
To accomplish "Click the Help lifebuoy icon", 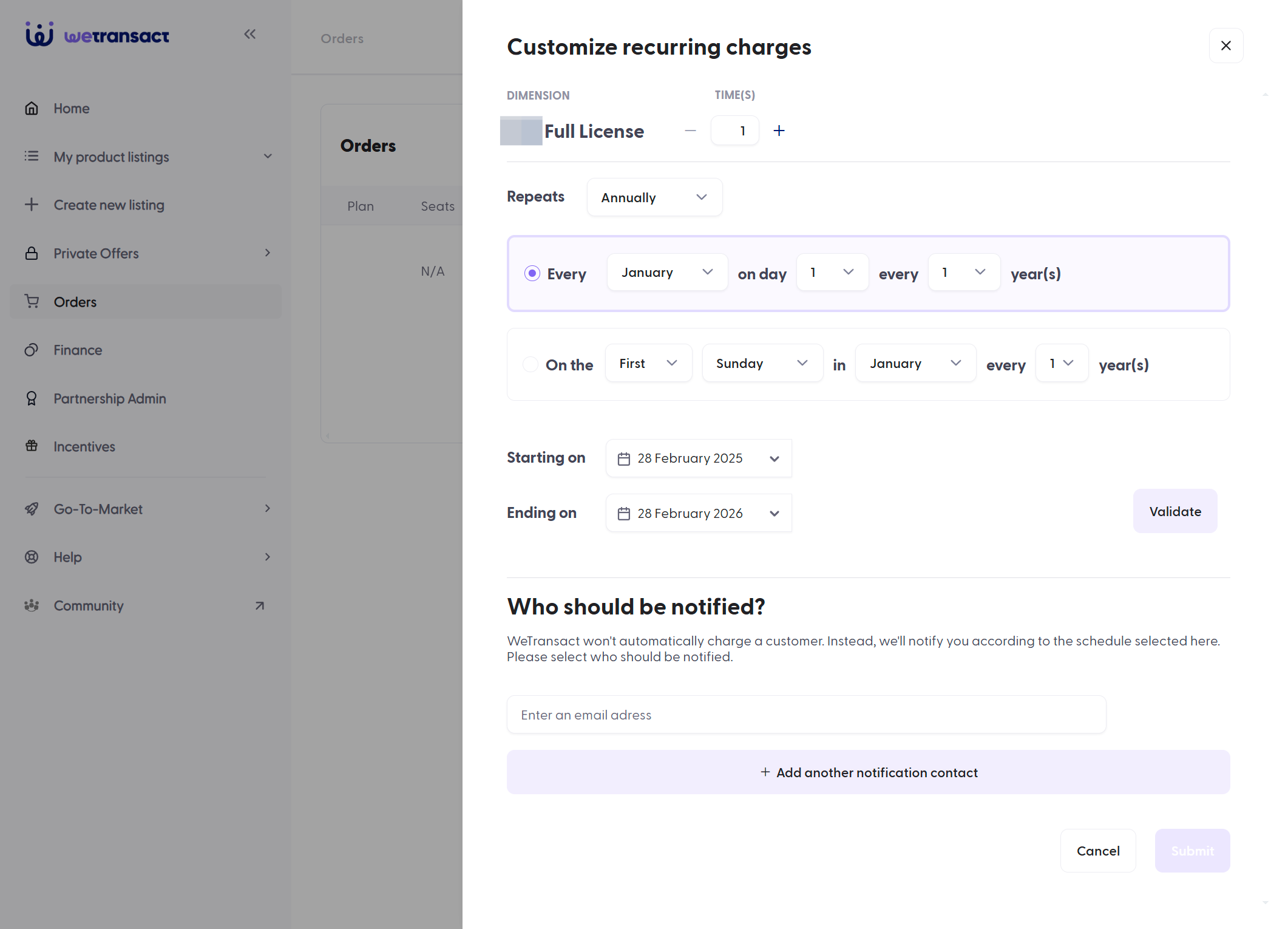I will click(x=32, y=557).
